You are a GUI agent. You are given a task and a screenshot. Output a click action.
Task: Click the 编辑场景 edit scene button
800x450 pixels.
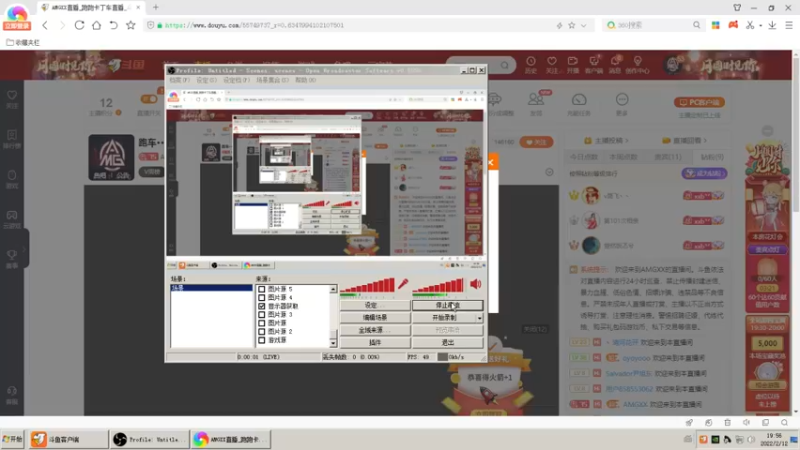375,318
